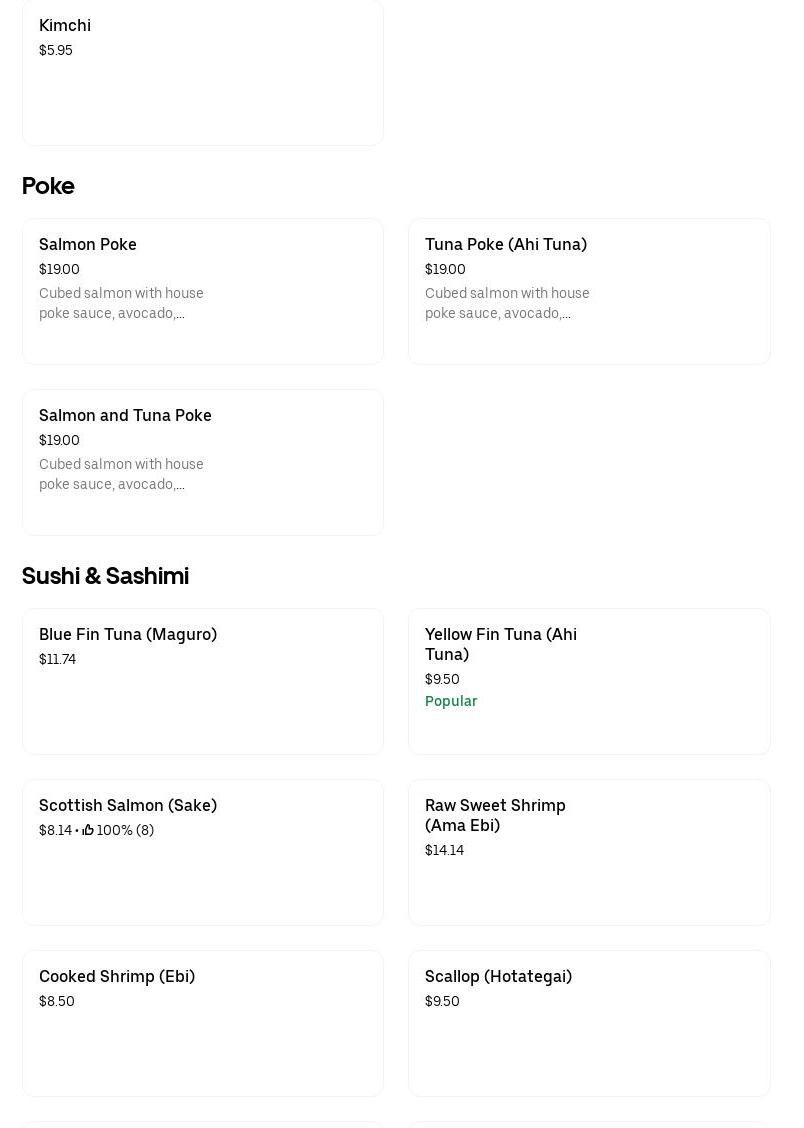Open the Kimchi menu item

(202, 72)
